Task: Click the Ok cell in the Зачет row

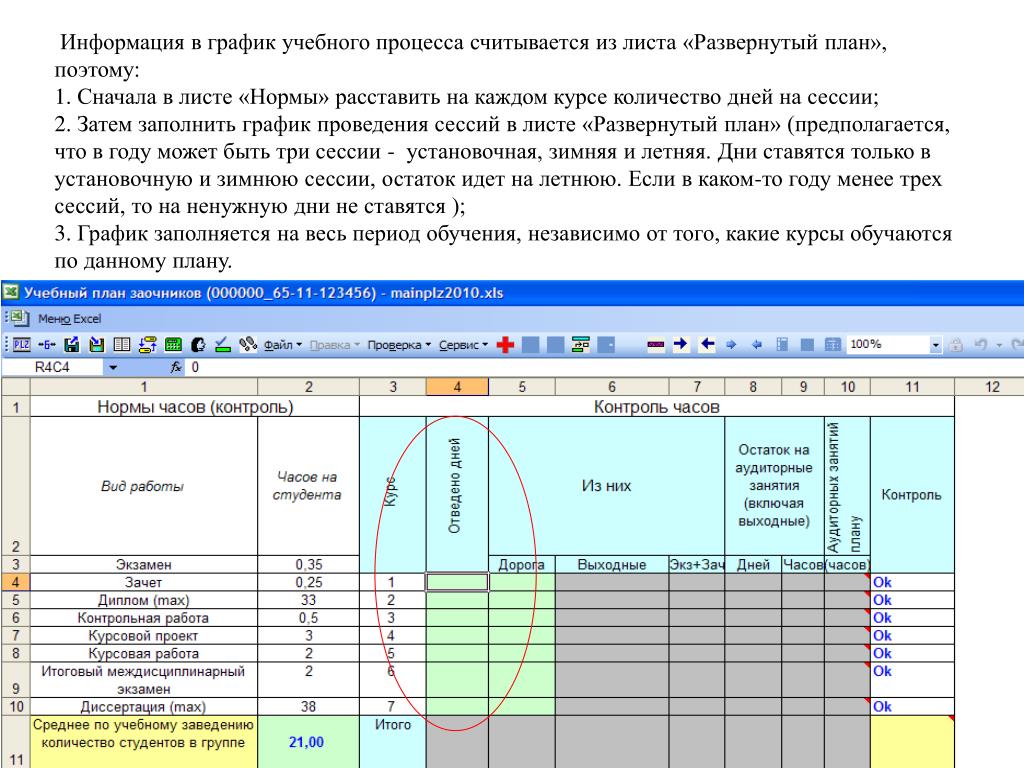Action: pyautogui.click(x=912, y=583)
